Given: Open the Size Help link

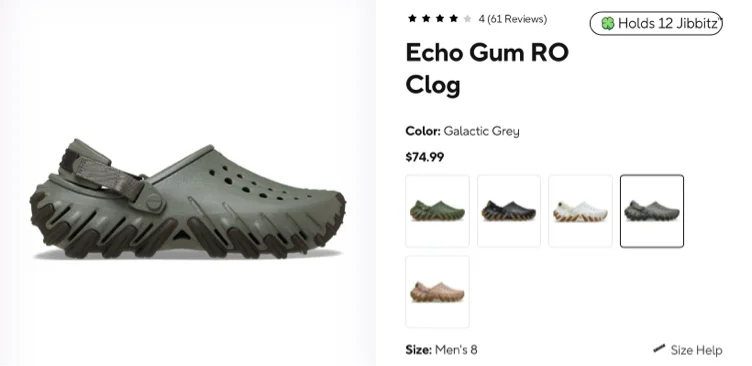Looking at the screenshot, I should (696, 350).
